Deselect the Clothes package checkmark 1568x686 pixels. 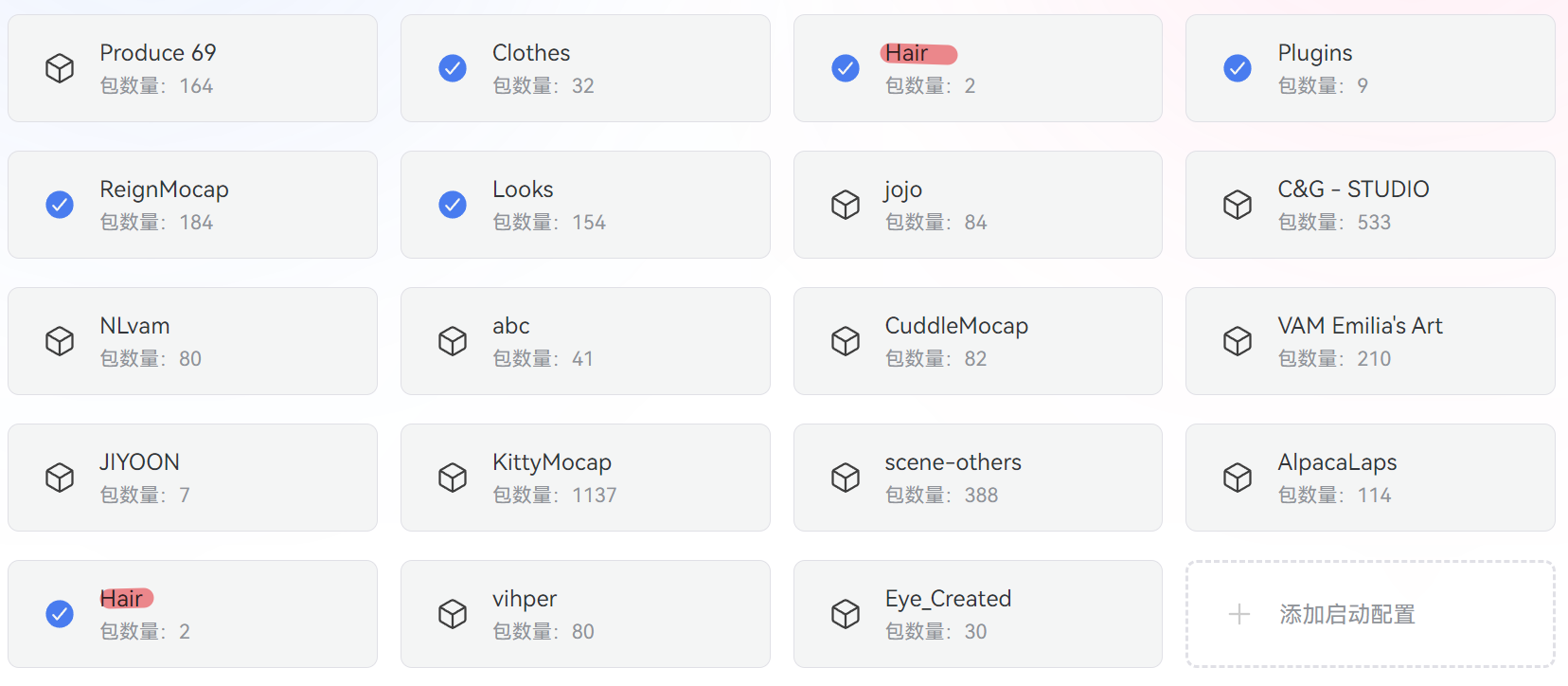click(x=452, y=67)
